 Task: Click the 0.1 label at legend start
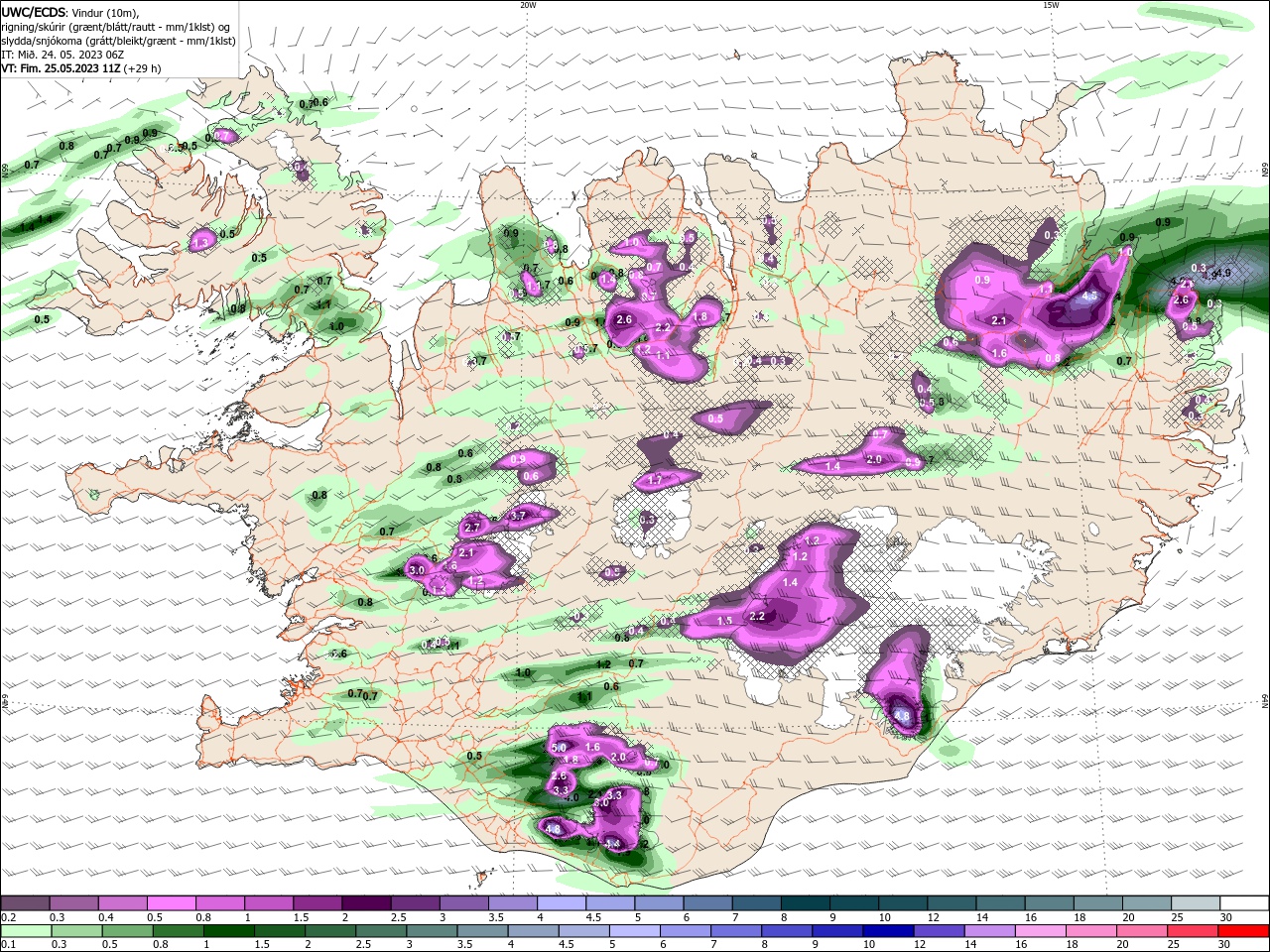click(x=8, y=944)
